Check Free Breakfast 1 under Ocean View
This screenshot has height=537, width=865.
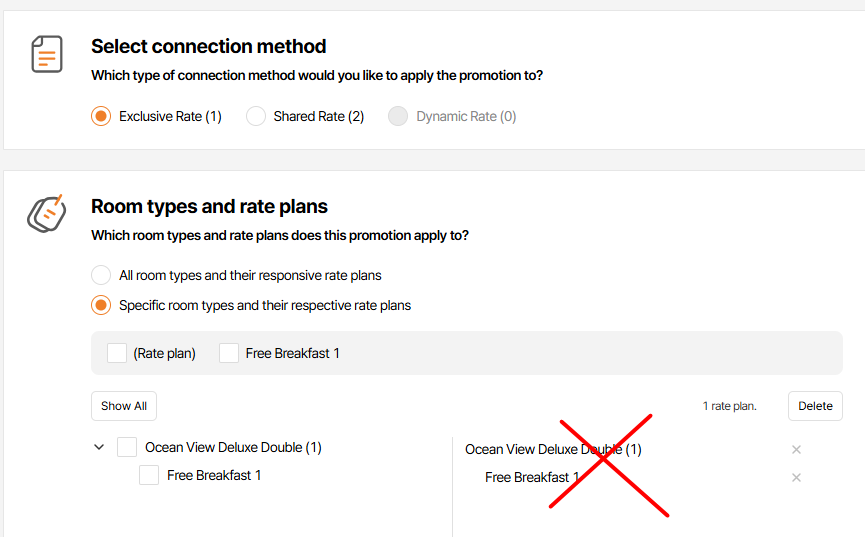149,475
